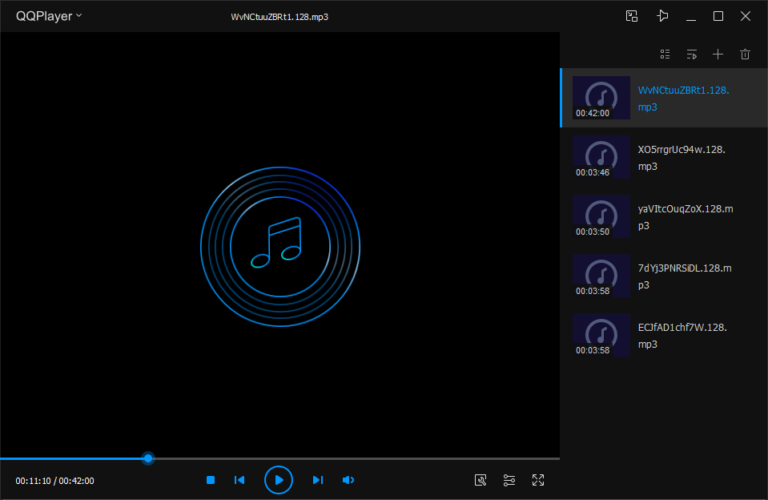Click thumbnail of ECJfAD1chf7W track
This screenshot has width=768, height=500.
(601, 334)
